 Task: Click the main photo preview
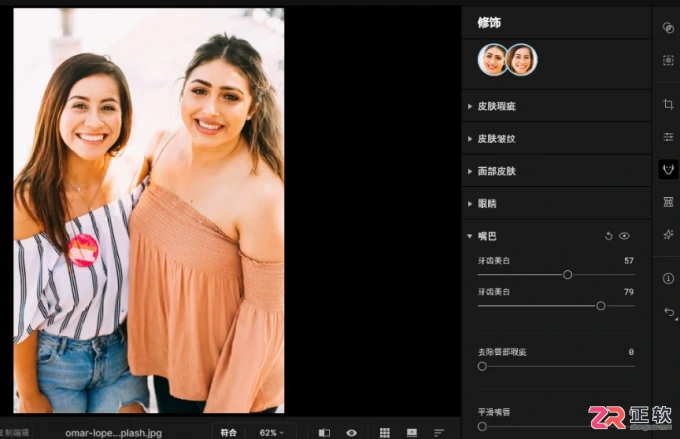(x=149, y=210)
